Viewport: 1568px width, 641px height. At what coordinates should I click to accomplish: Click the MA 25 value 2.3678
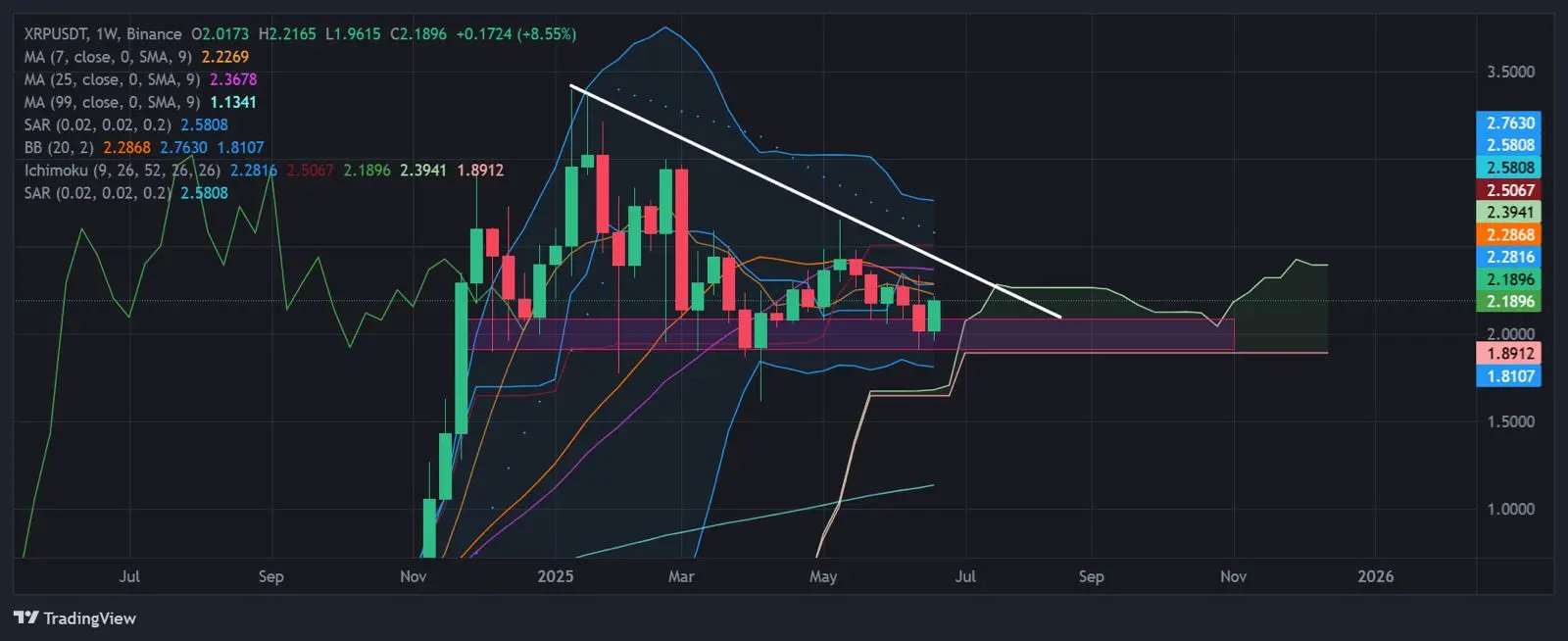click(233, 79)
